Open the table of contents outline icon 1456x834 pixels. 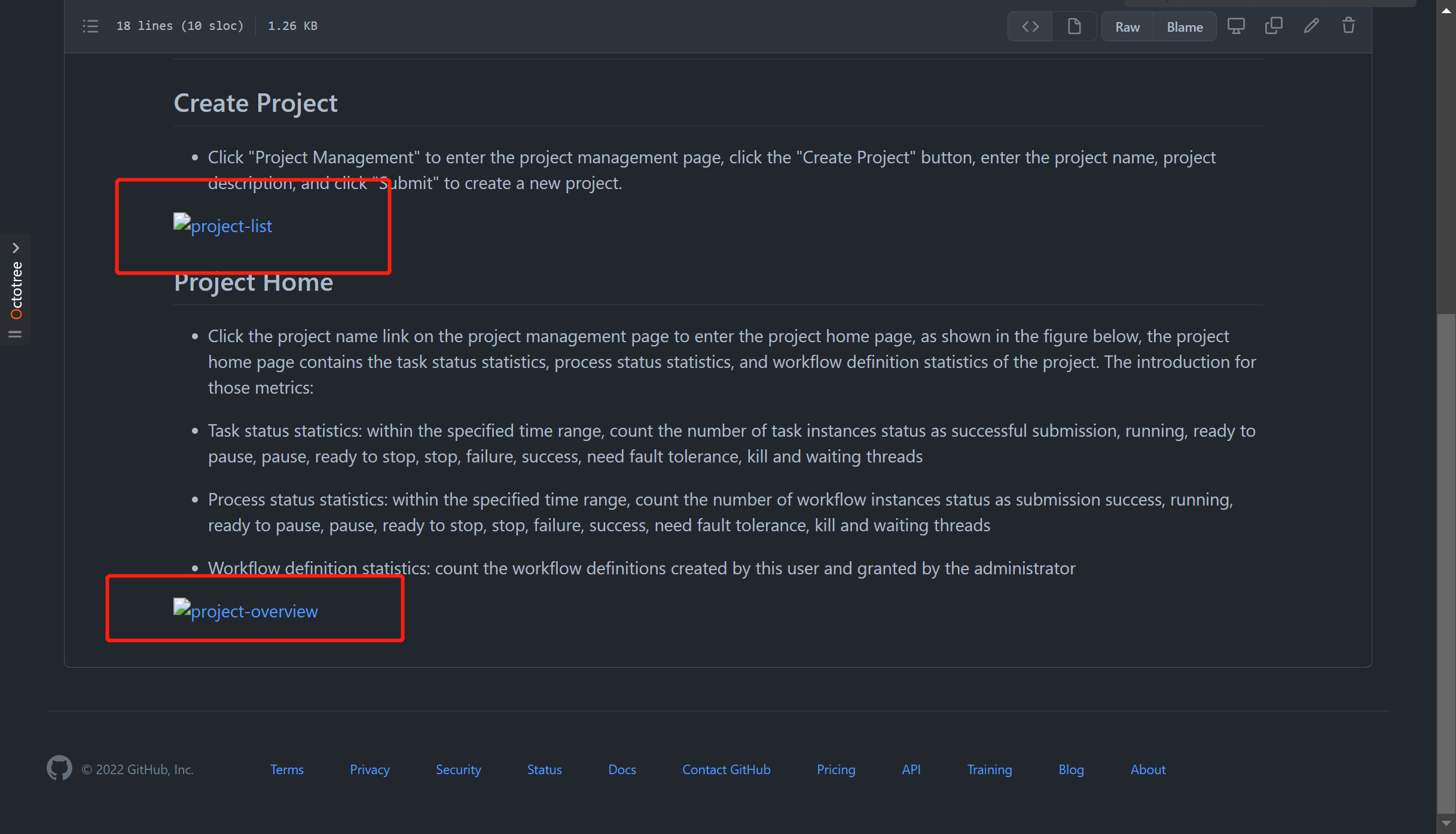pos(90,26)
